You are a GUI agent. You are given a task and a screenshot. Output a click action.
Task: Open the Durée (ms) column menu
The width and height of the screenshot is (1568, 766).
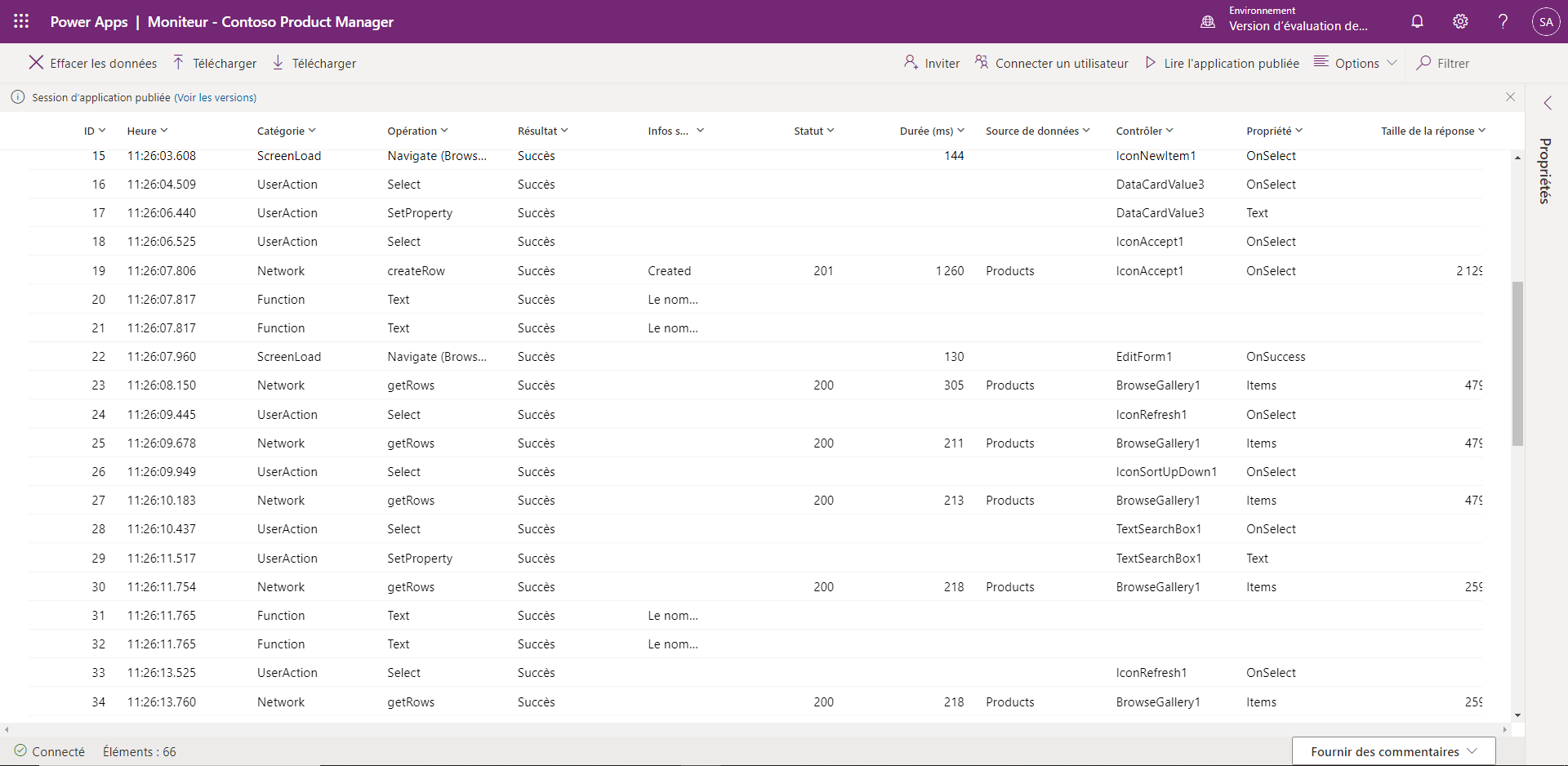click(x=933, y=131)
